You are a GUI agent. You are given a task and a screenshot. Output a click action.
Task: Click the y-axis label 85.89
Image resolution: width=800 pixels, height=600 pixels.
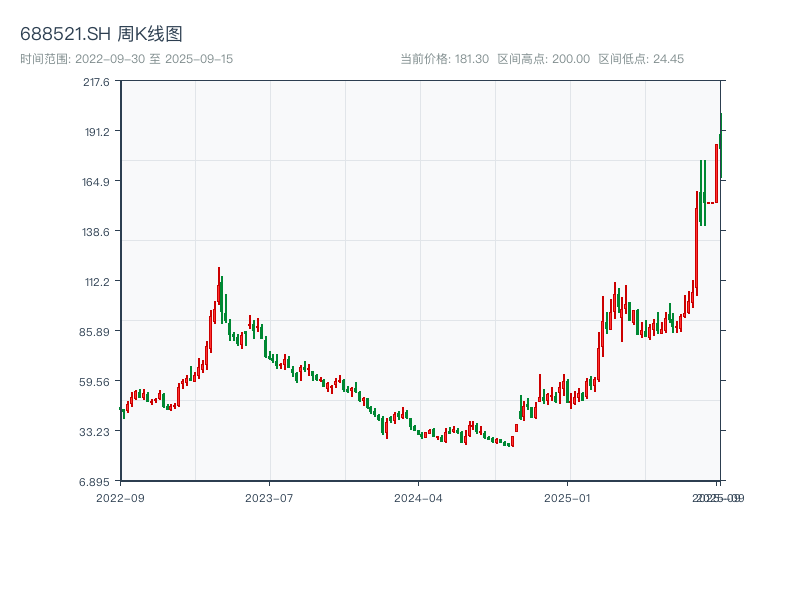point(94,332)
